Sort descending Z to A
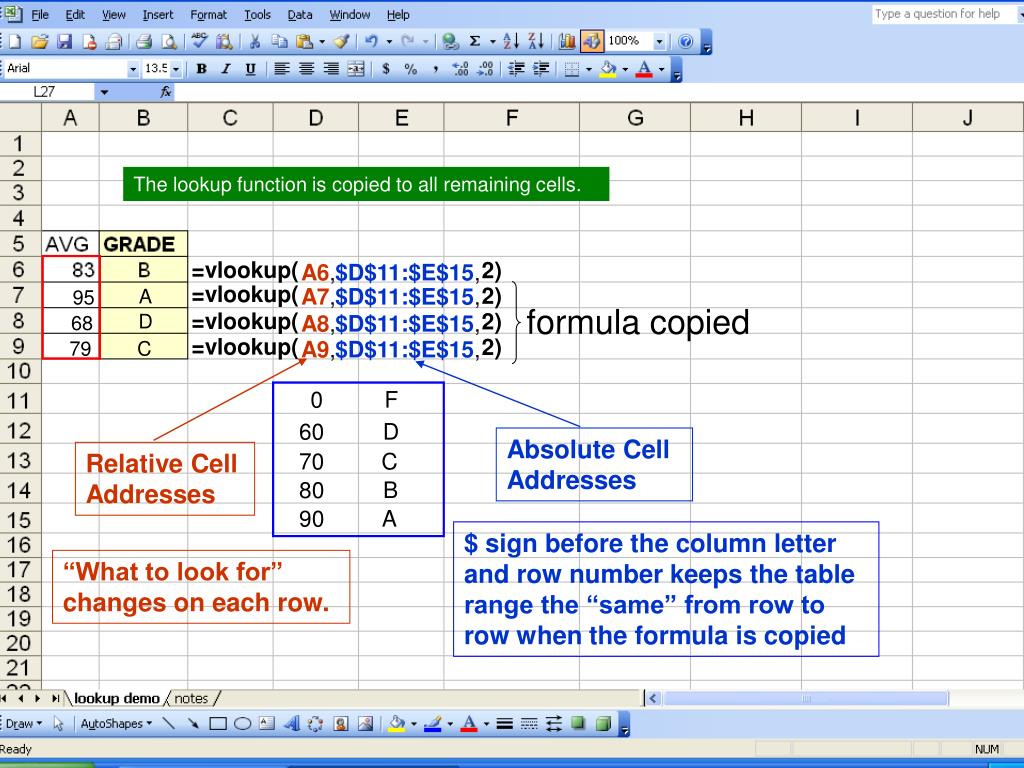 [536, 42]
